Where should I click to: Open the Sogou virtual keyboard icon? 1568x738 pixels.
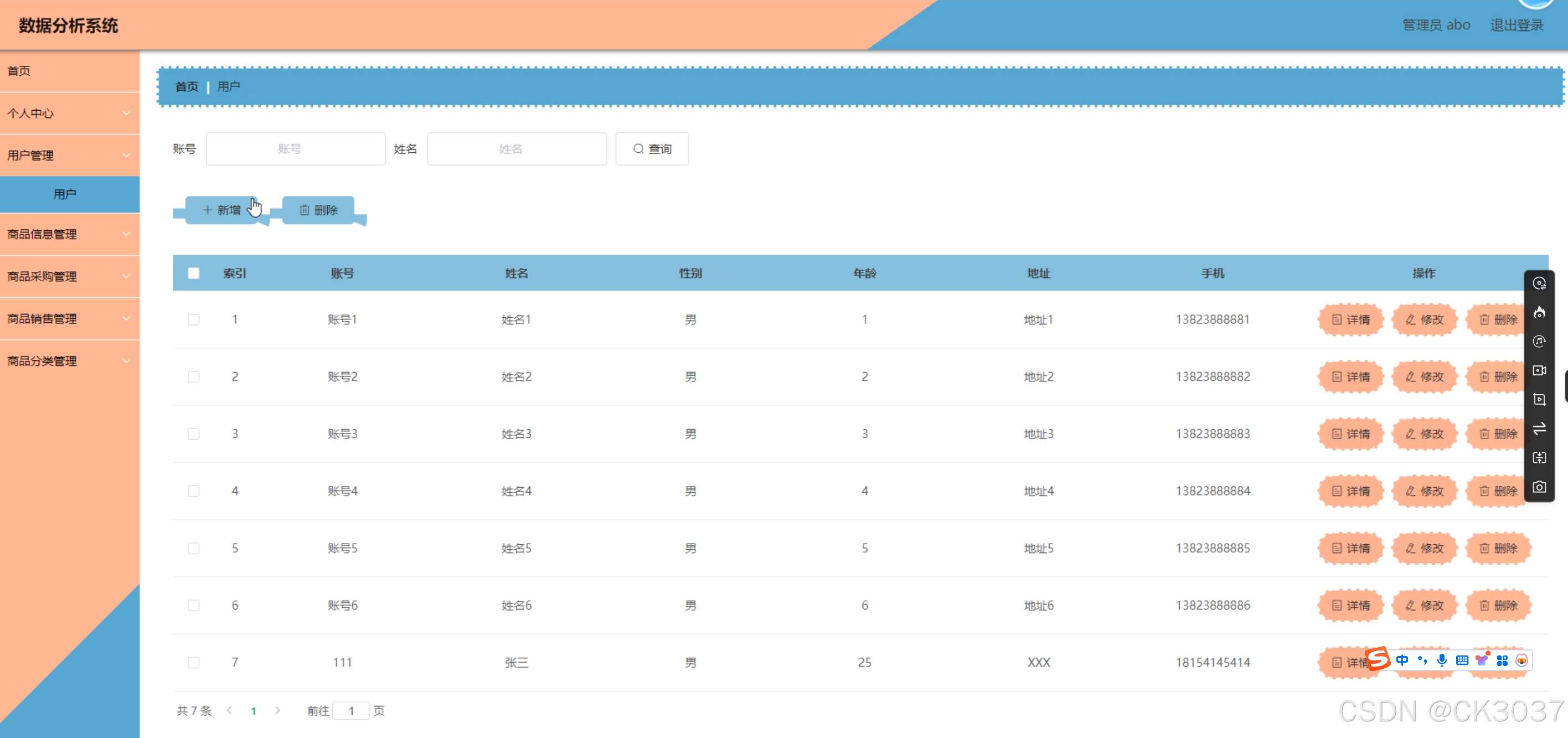pos(1462,660)
